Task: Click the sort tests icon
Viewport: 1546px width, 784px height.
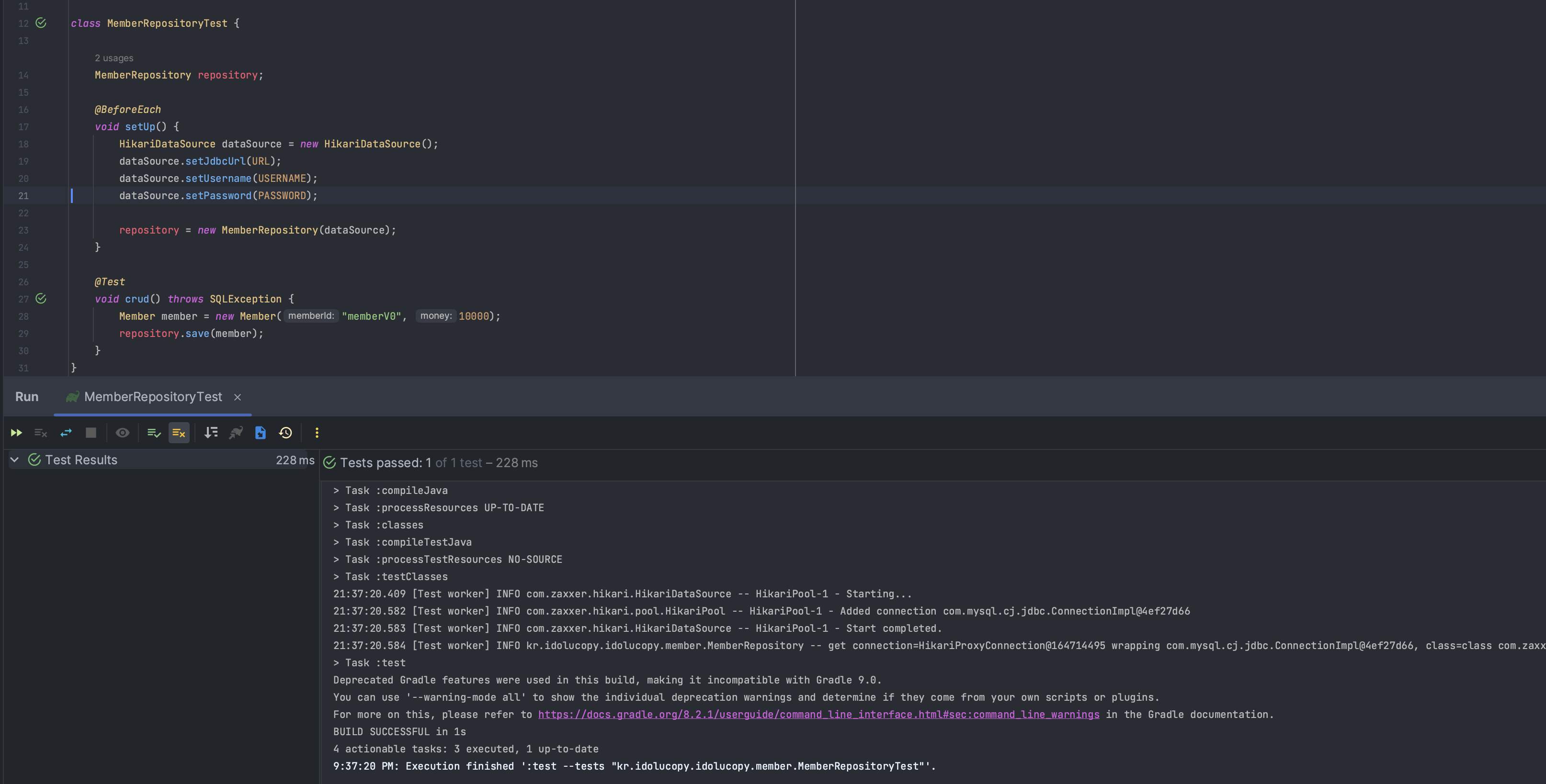Action: tap(211, 433)
